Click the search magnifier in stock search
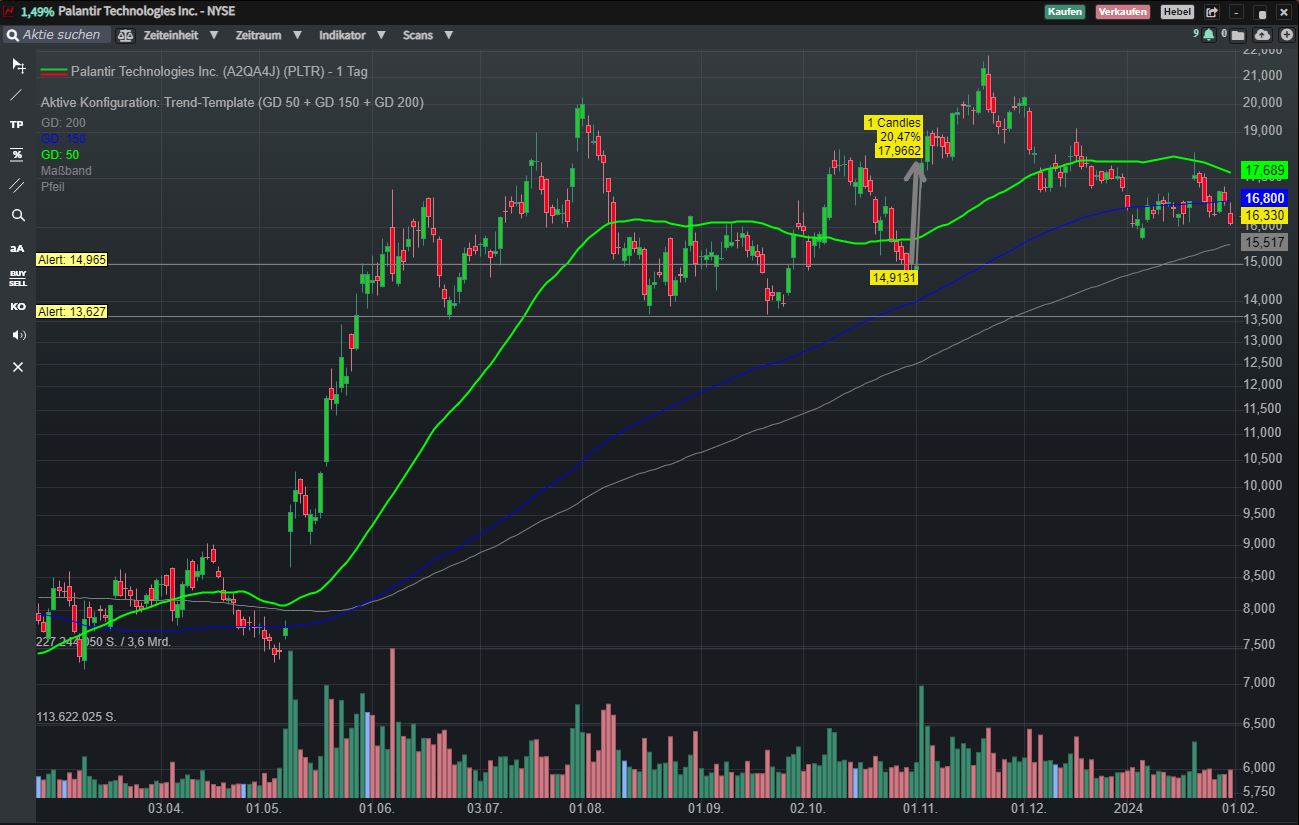This screenshot has height=825, width=1299. [11, 35]
